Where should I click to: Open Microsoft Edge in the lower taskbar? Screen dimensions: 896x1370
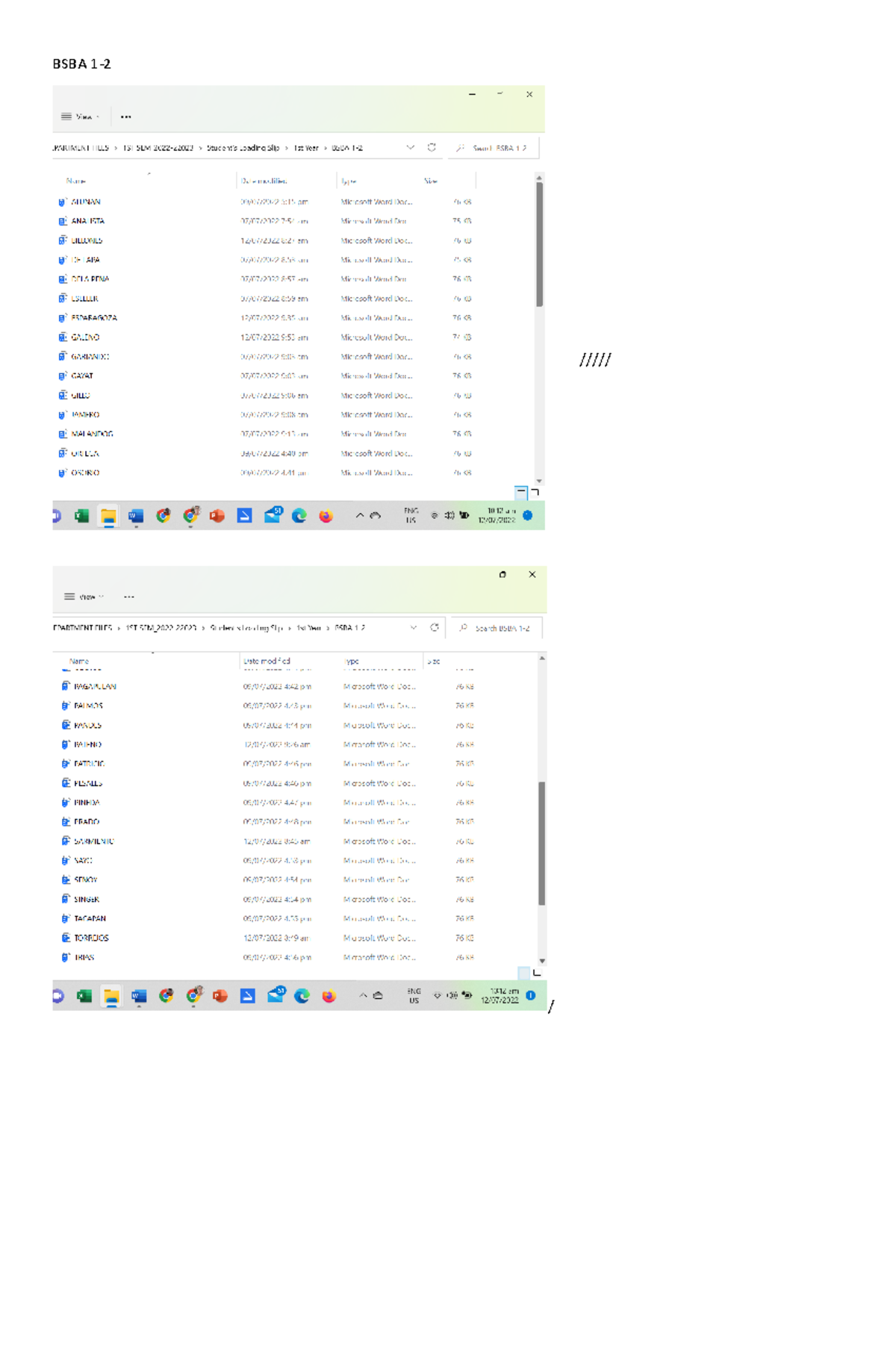pyautogui.click(x=302, y=996)
